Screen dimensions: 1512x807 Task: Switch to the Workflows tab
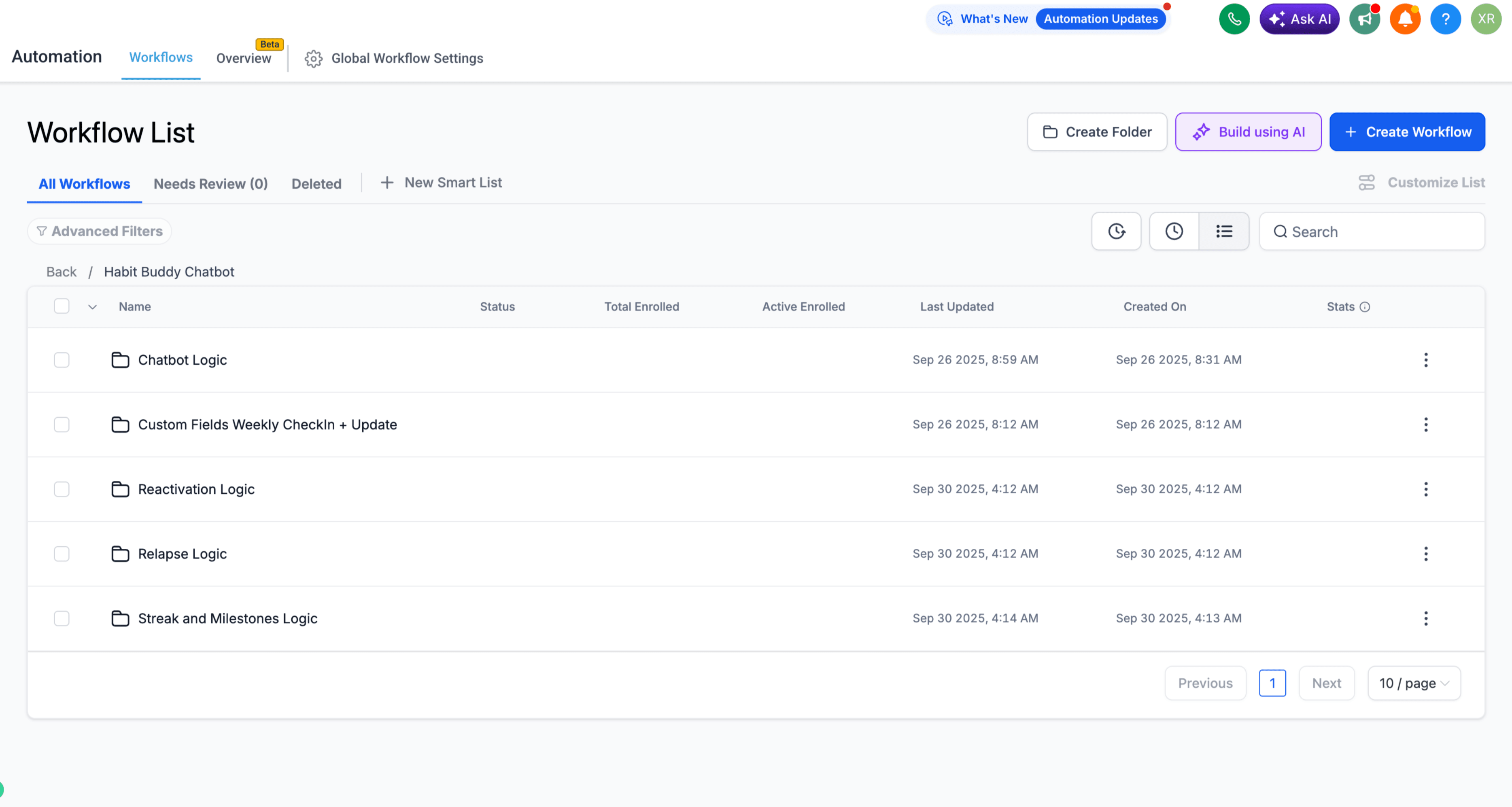click(161, 57)
